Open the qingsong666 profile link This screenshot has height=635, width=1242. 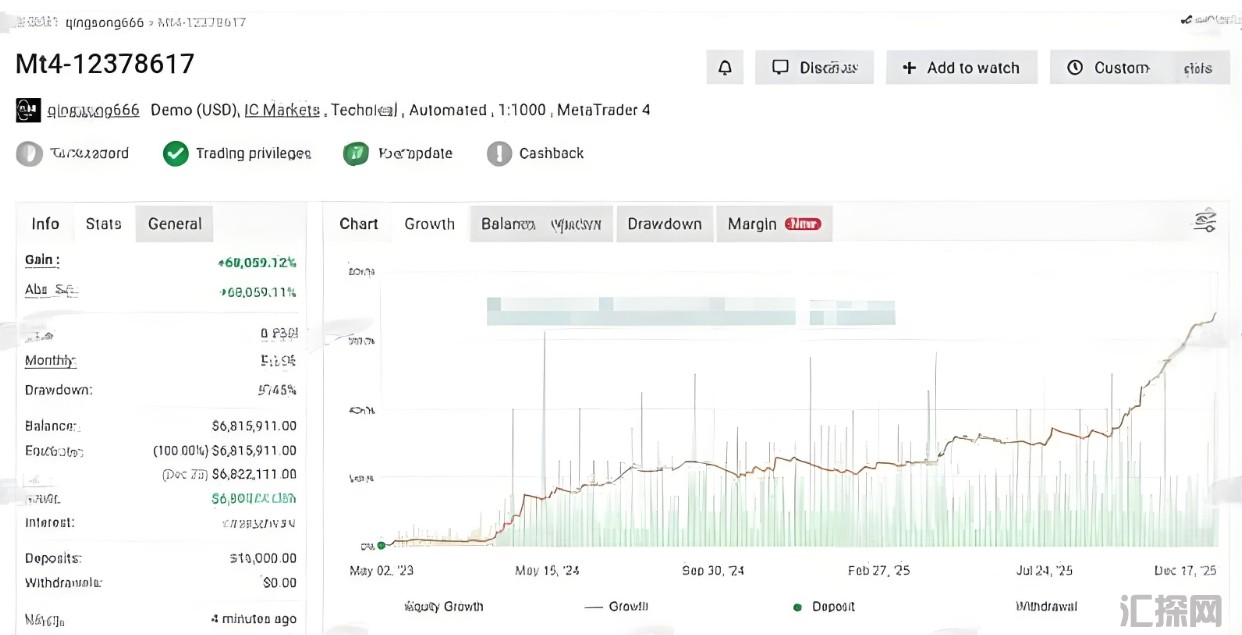click(93, 110)
